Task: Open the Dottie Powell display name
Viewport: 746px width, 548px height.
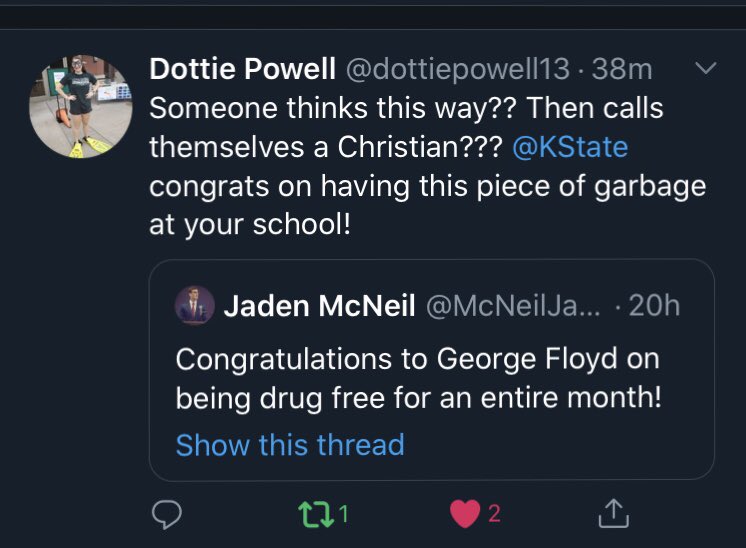Action: (243, 68)
